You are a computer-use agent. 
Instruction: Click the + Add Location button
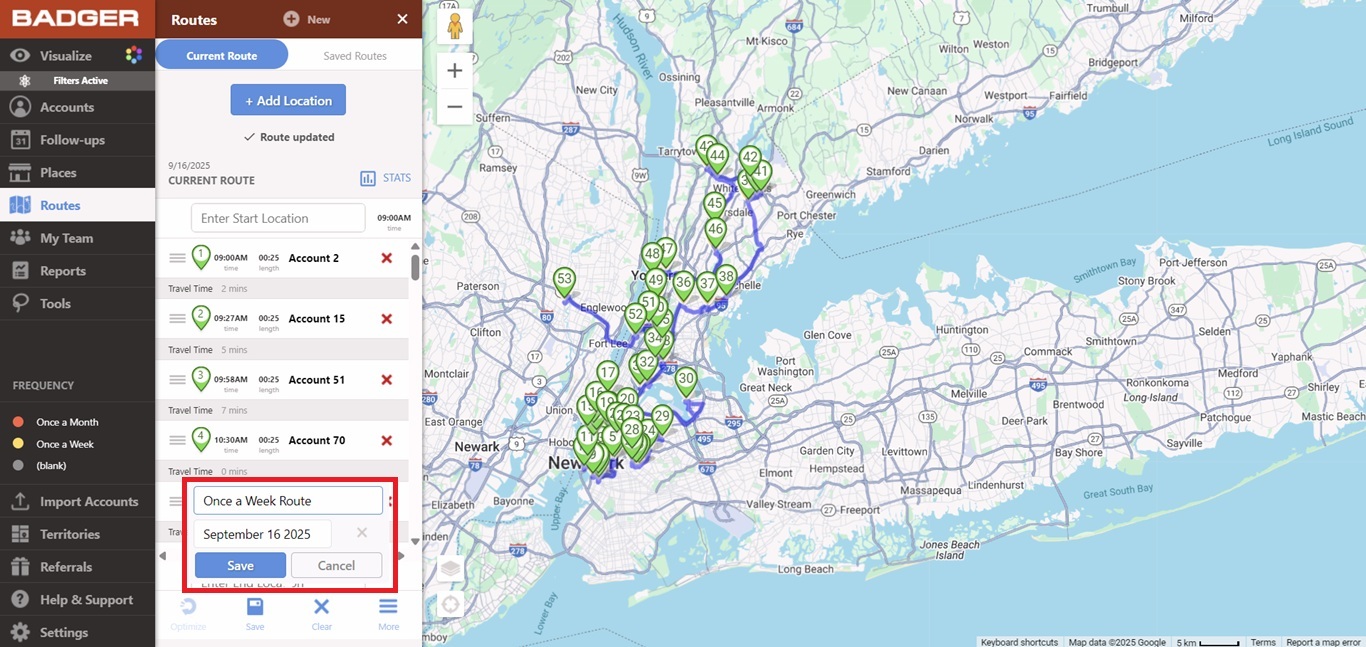[x=288, y=100]
